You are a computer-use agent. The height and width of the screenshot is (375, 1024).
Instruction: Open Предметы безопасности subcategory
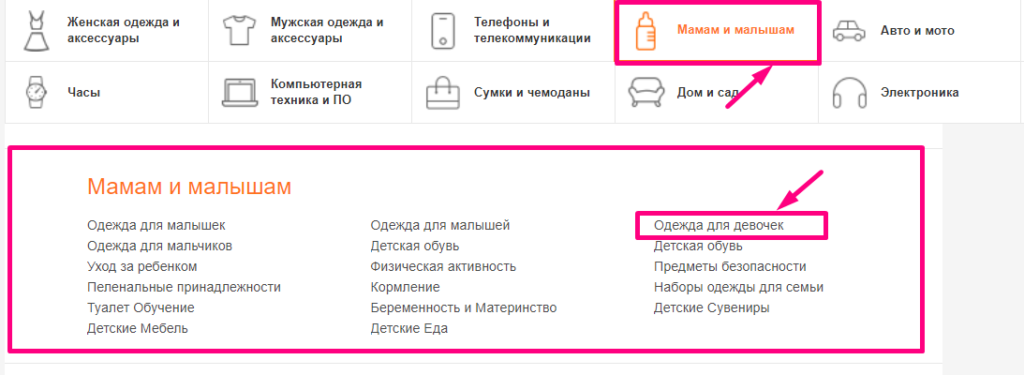pyautogui.click(x=730, y=267)
